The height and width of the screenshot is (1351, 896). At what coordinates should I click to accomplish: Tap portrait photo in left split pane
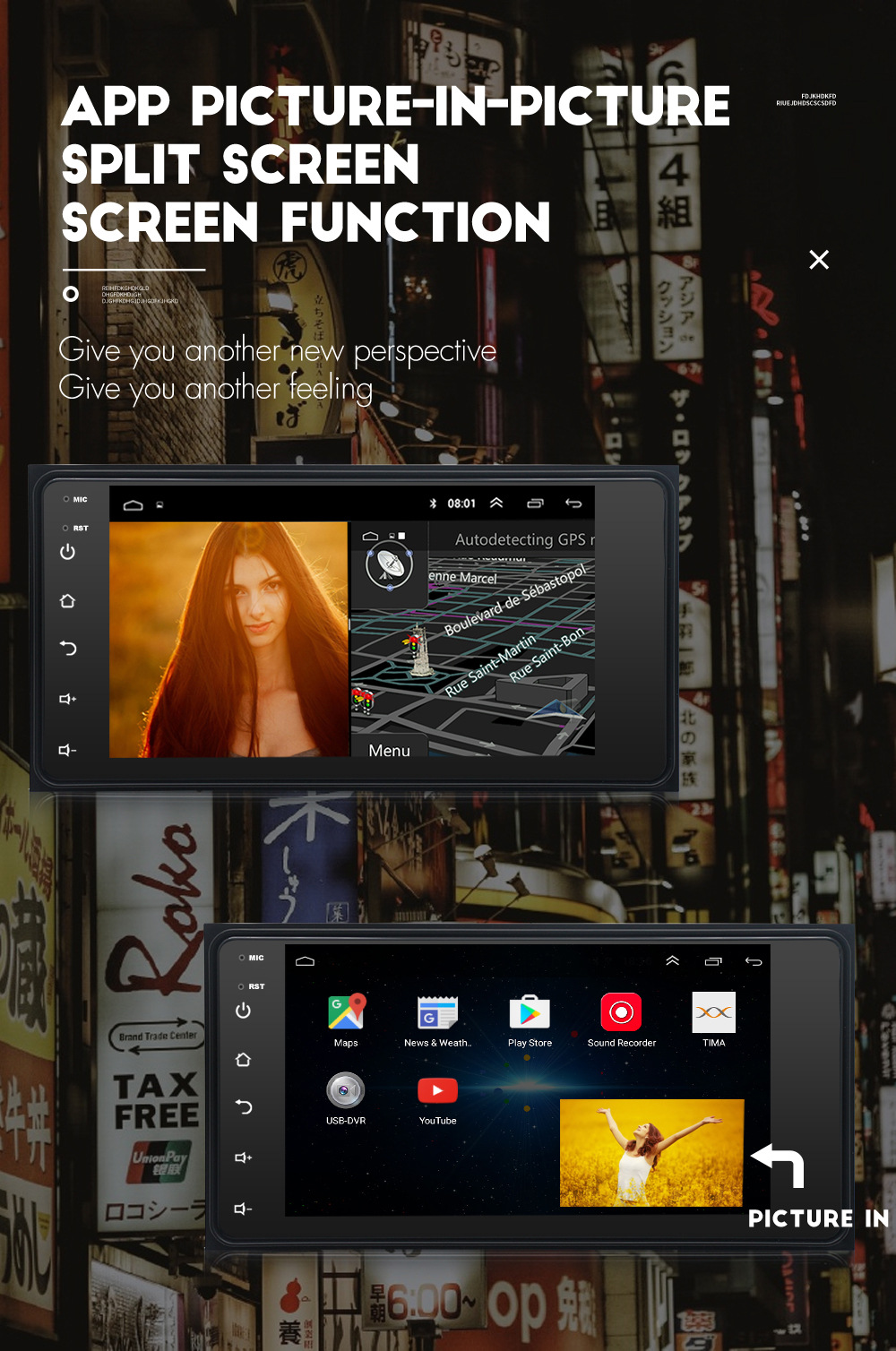[x=228, y=640]
